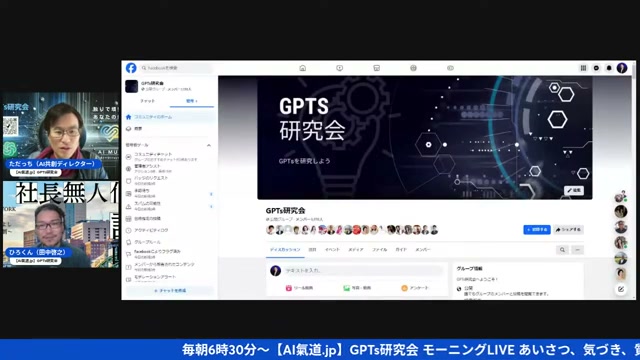Collapse the 管理者ツール section chevron
The height and width of the screenshot is (360, 640).
(x=209, y=145)
